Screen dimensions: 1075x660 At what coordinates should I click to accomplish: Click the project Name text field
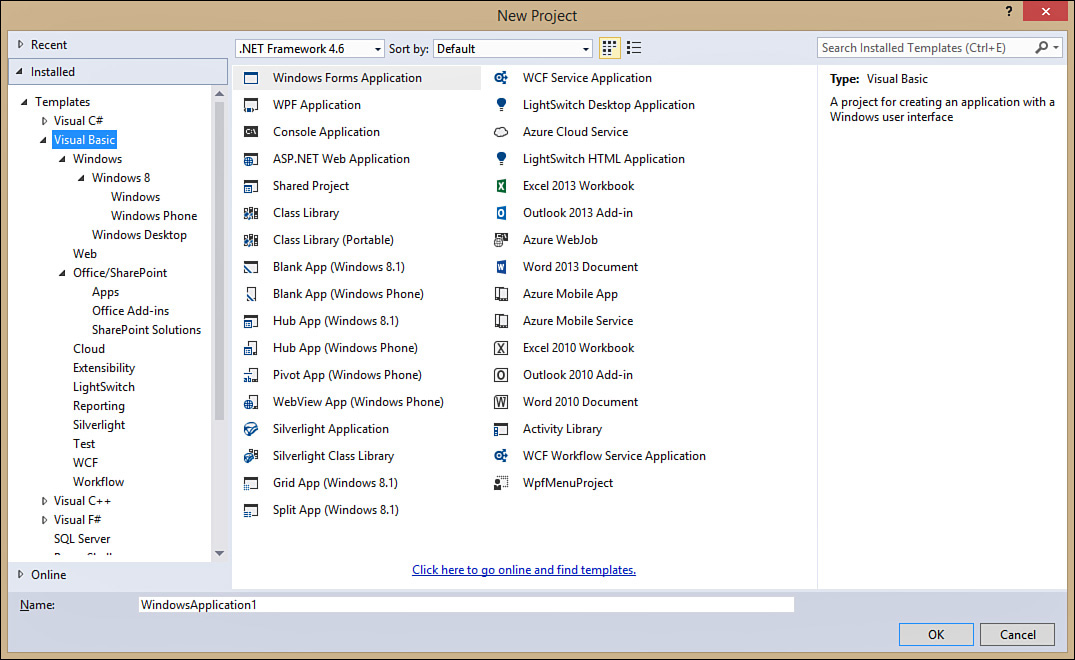coord(466,604)
